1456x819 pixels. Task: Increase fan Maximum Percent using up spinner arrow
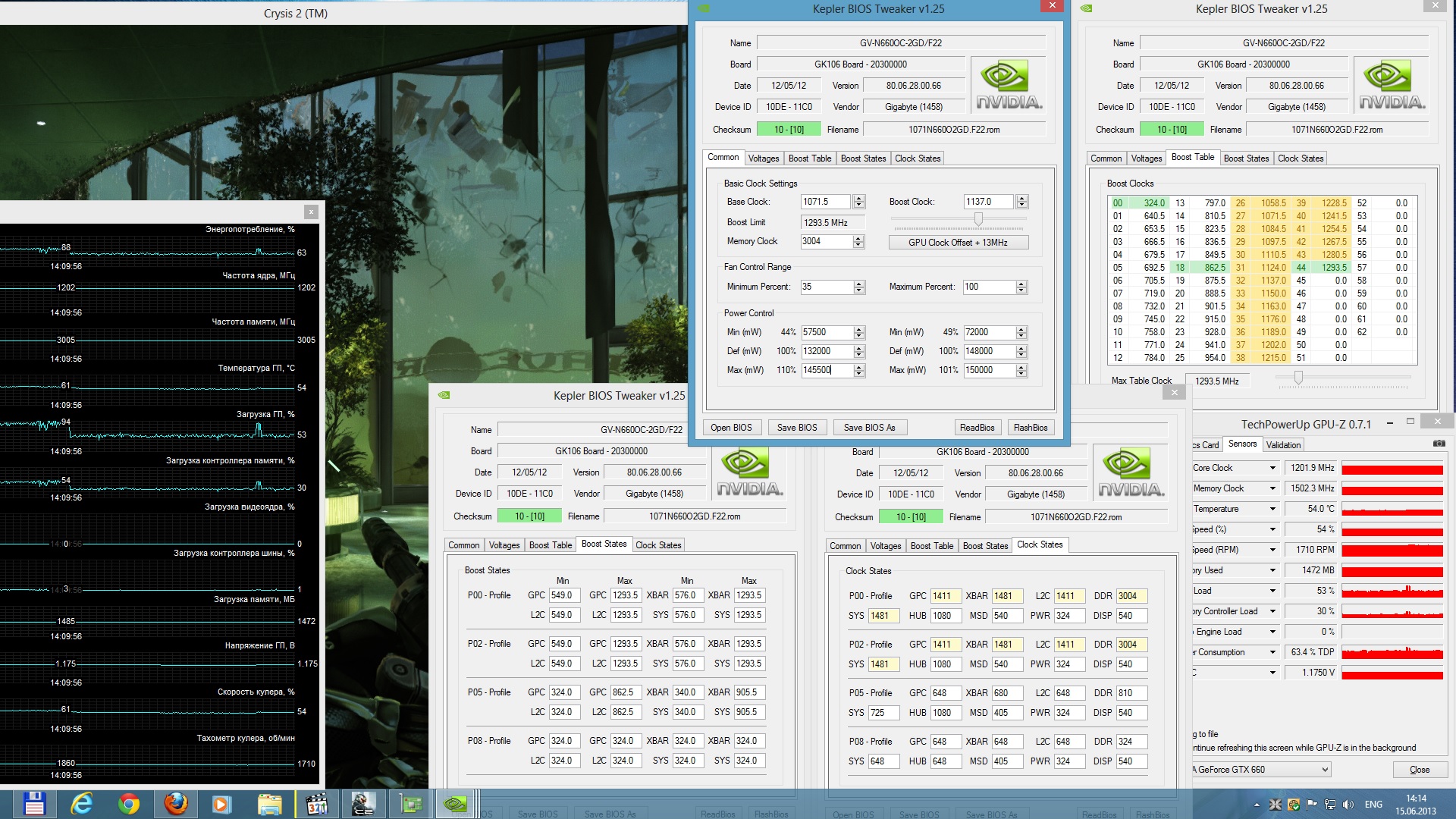1021,284
